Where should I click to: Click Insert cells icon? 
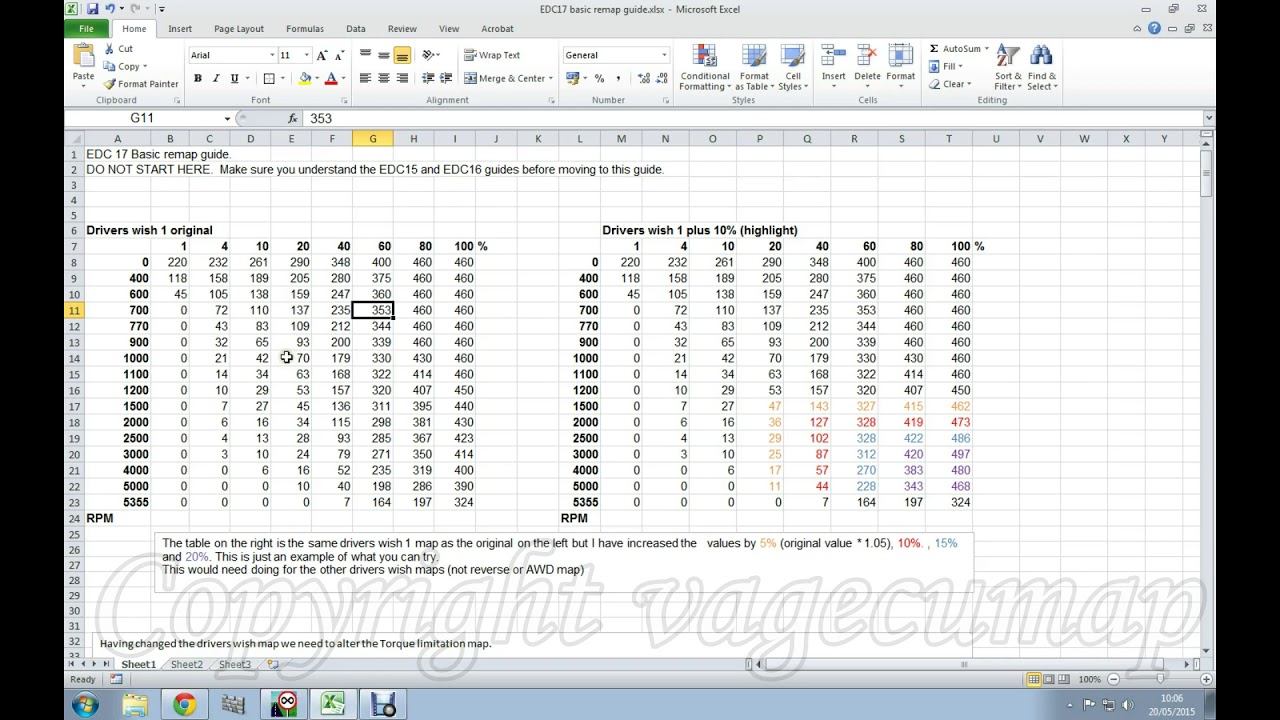833,56
